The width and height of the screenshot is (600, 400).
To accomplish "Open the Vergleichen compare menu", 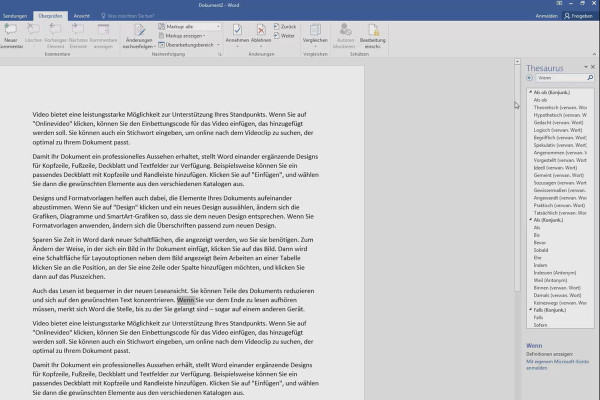I will pyautogui.click(x=315, y=36).
